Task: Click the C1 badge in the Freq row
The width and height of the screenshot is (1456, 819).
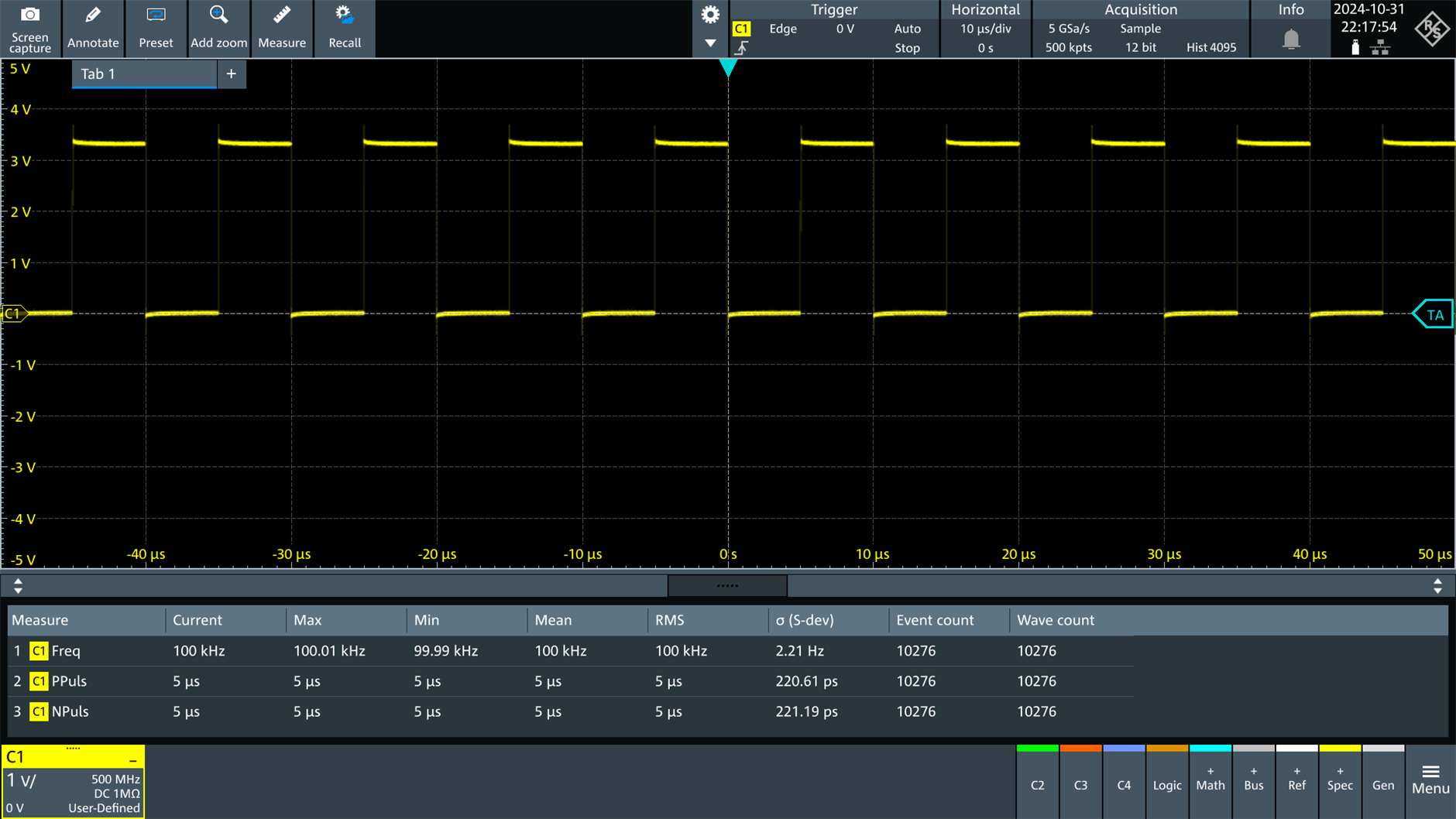Action: 39,651
